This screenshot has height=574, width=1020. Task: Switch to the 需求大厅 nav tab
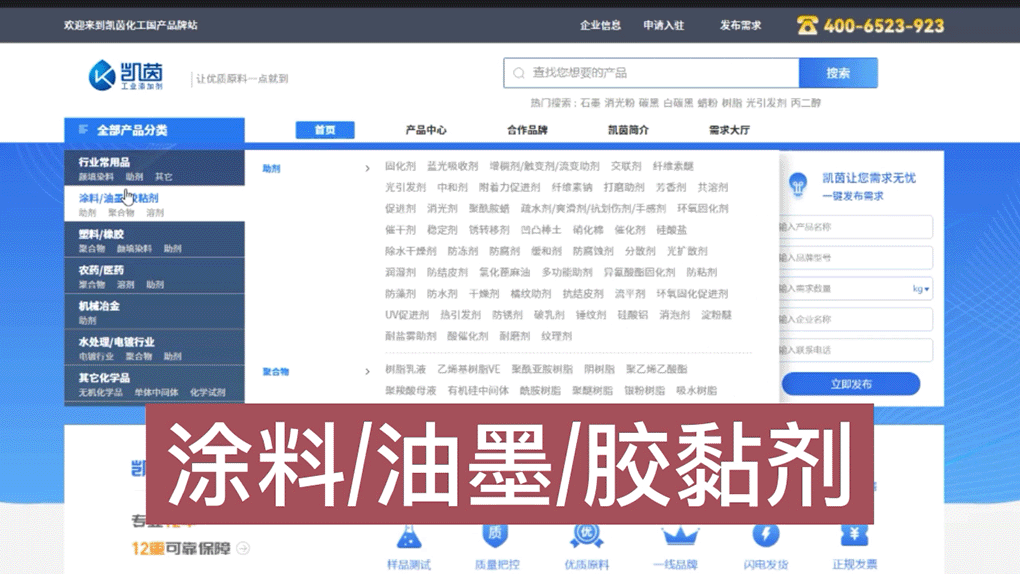729,130
